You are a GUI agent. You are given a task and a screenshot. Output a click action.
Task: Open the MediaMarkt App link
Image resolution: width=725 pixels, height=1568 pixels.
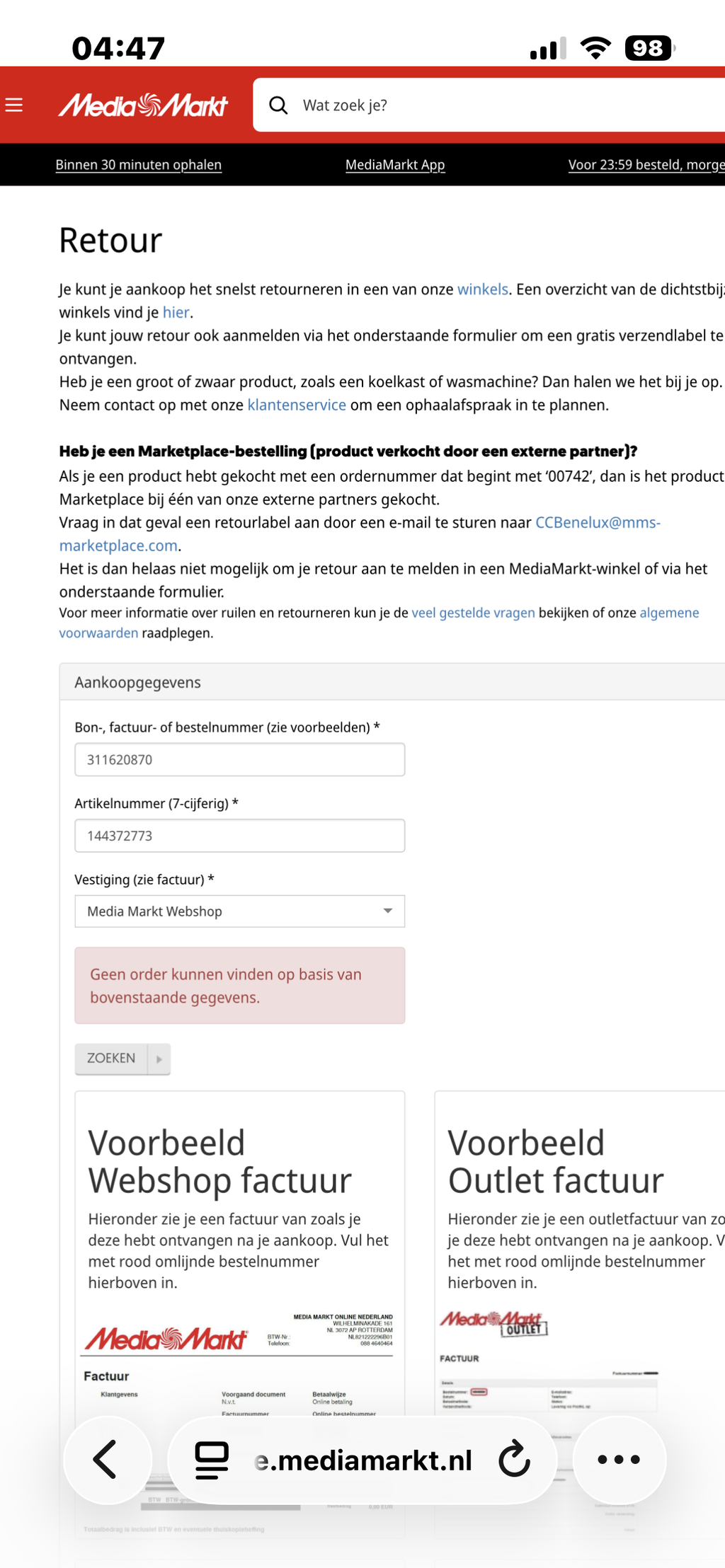click(x=395, y=165)
